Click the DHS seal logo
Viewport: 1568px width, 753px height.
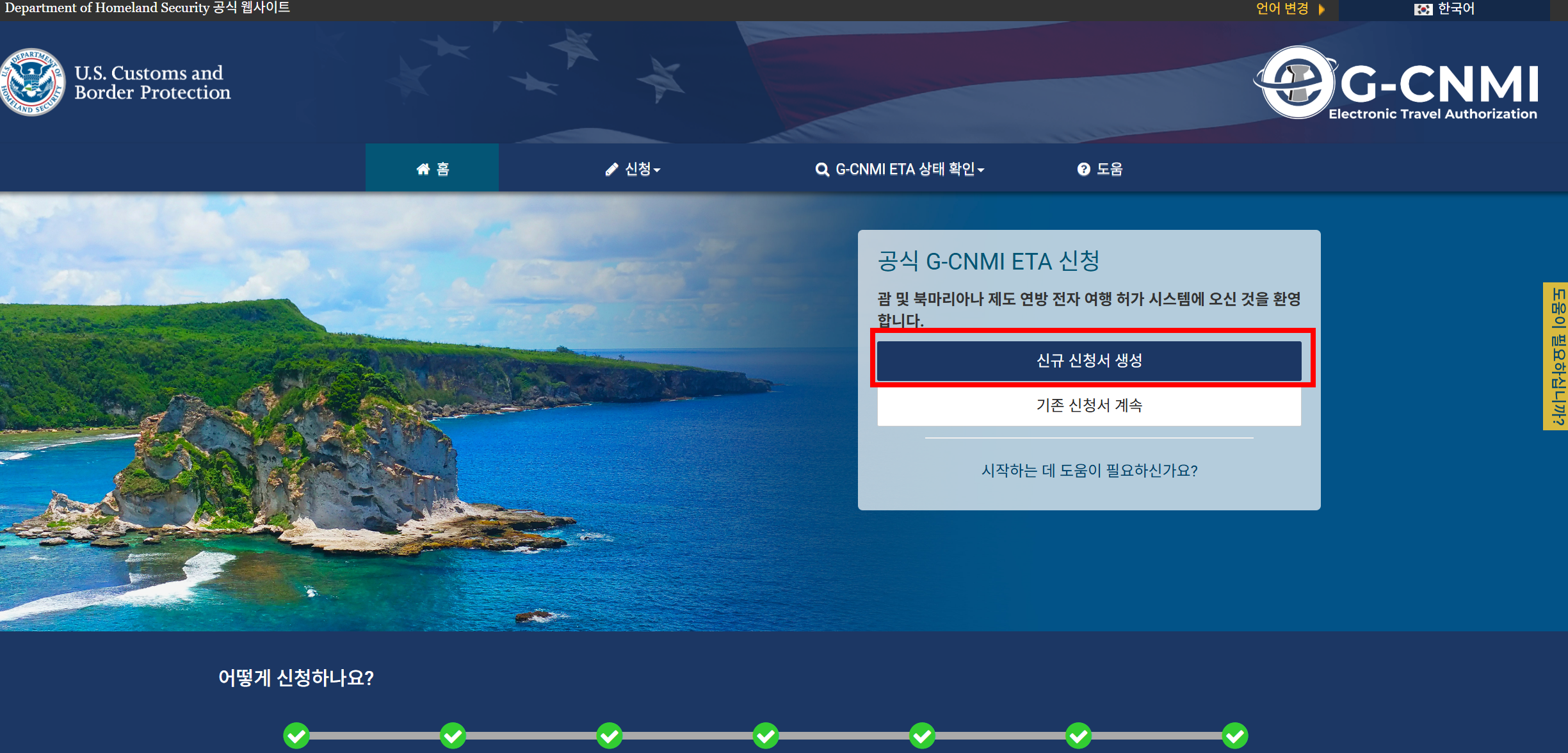tap(32, 82)
